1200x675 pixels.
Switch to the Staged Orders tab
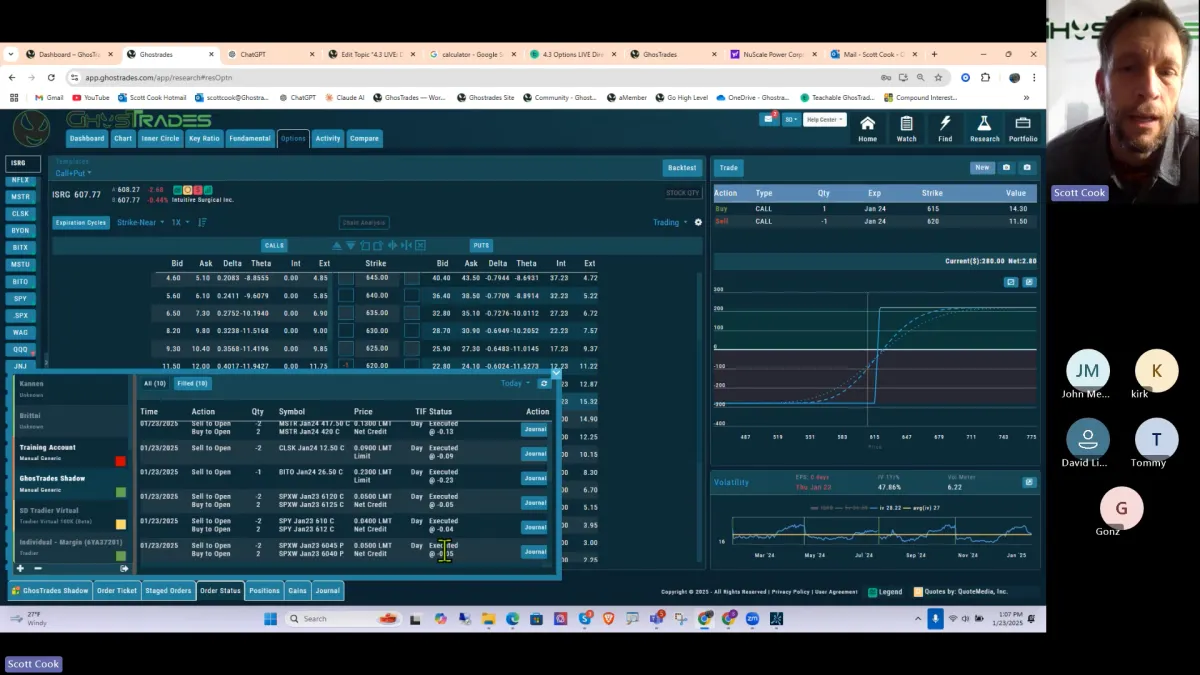click(168, 591)
